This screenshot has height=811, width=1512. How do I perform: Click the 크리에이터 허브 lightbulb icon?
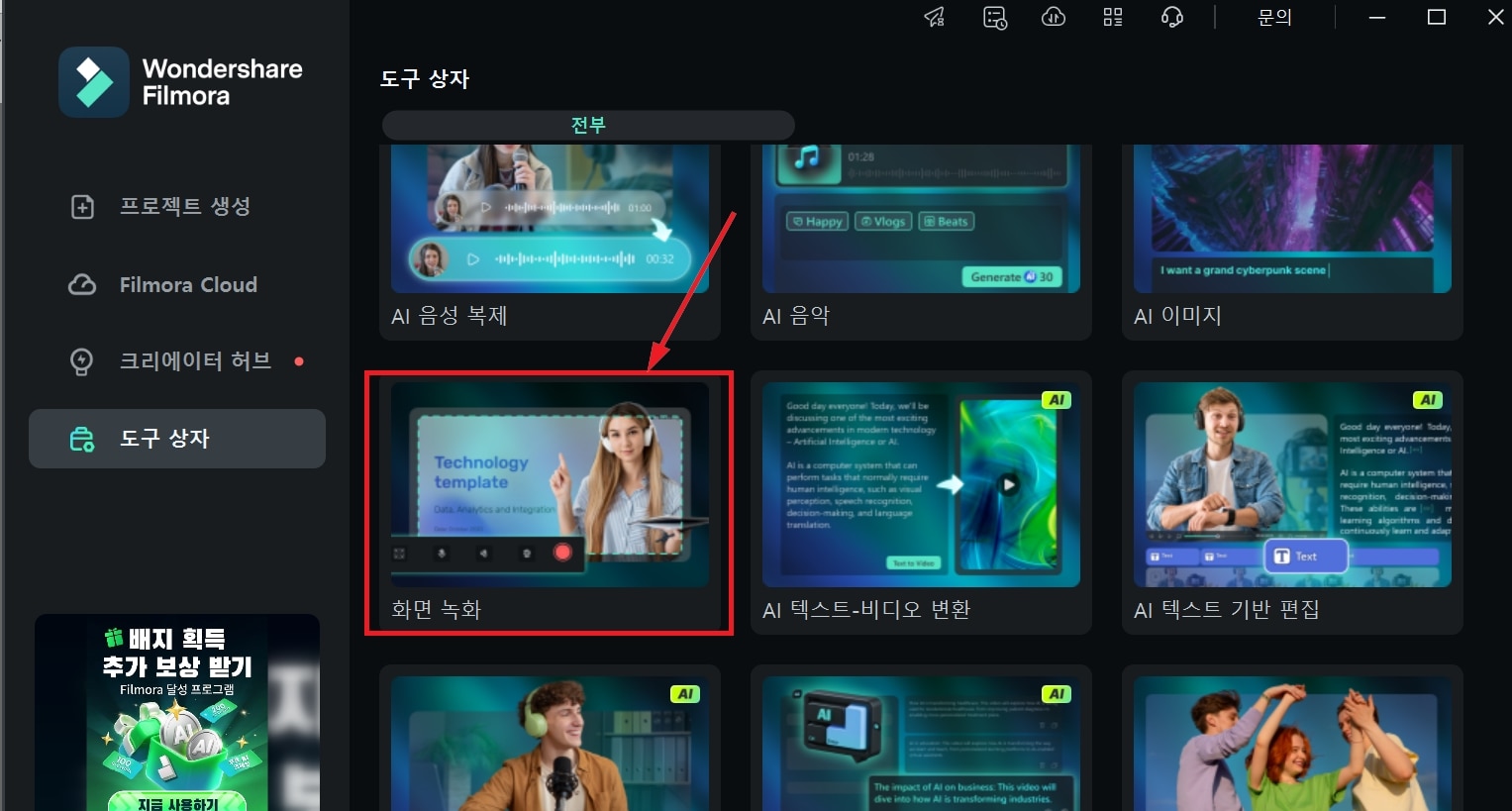82,361
